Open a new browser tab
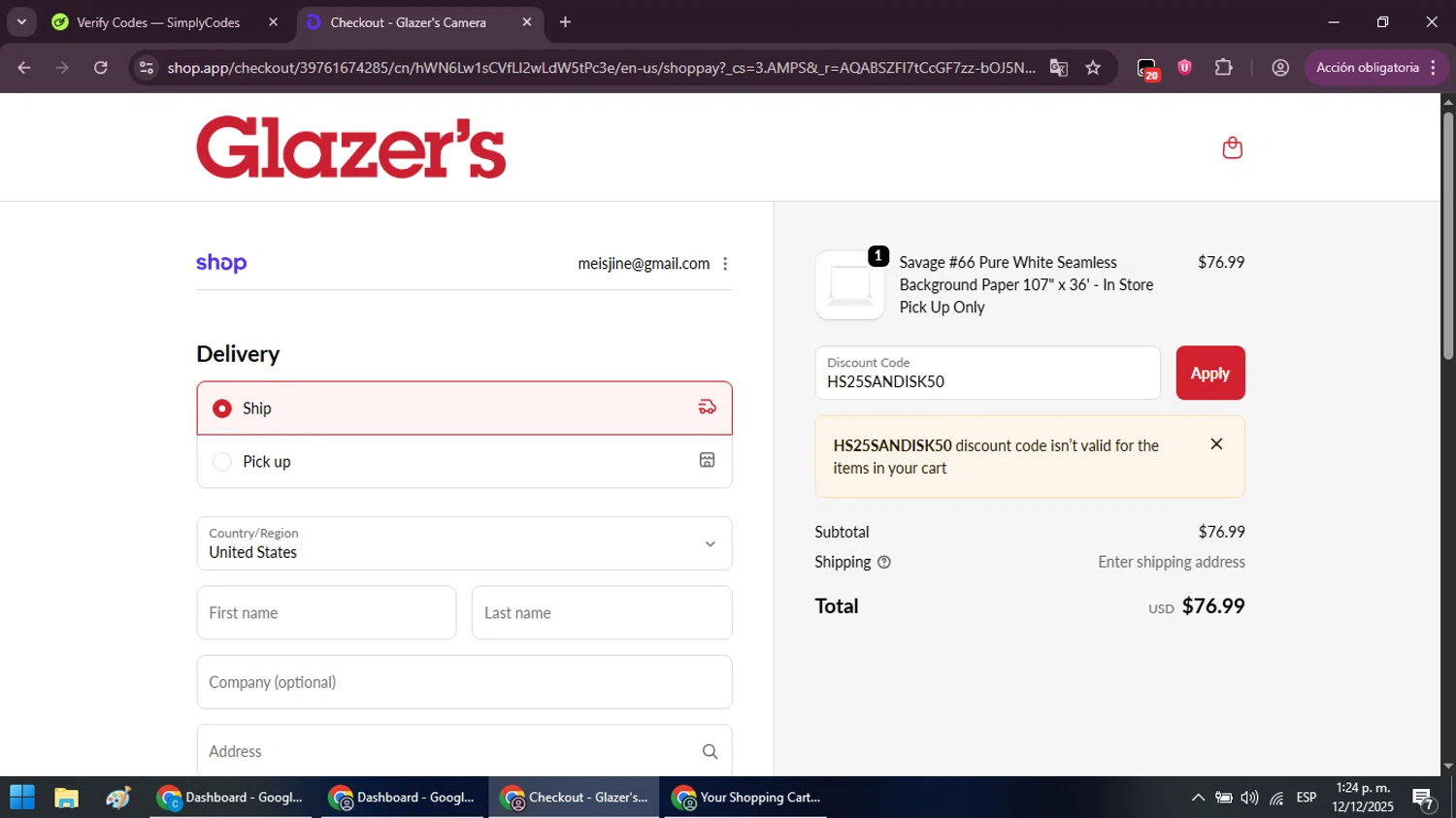This screenshot has height=818, width=1456. (x=565, y=22)
